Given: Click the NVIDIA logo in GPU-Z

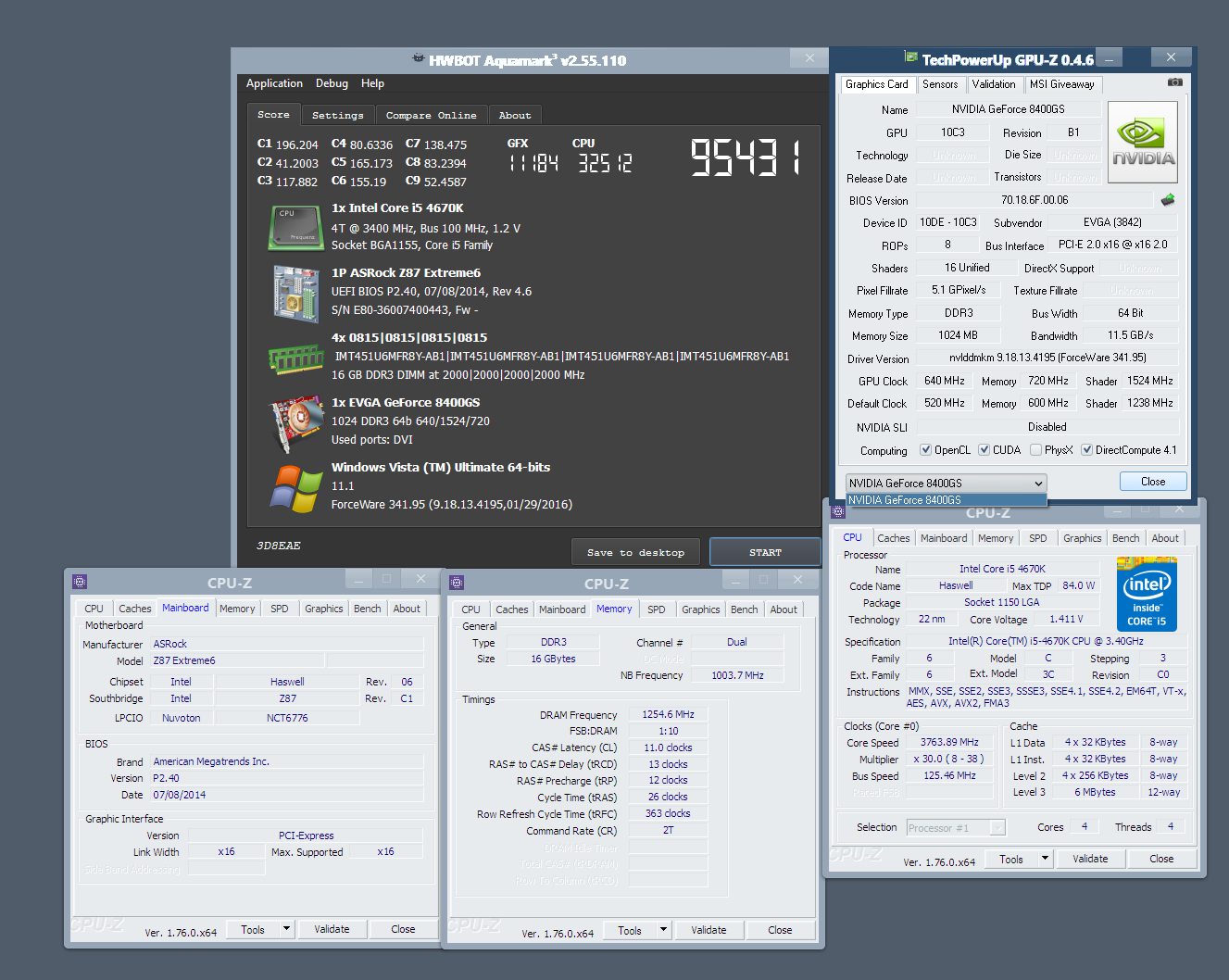Looking at the screenshot, I should click(x=1143, y=142).
